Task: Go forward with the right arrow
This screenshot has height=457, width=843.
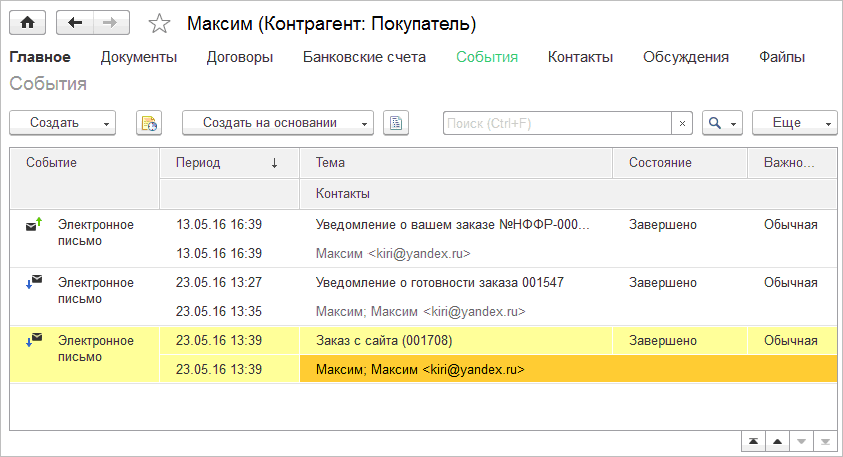Action: coord(111,23)
